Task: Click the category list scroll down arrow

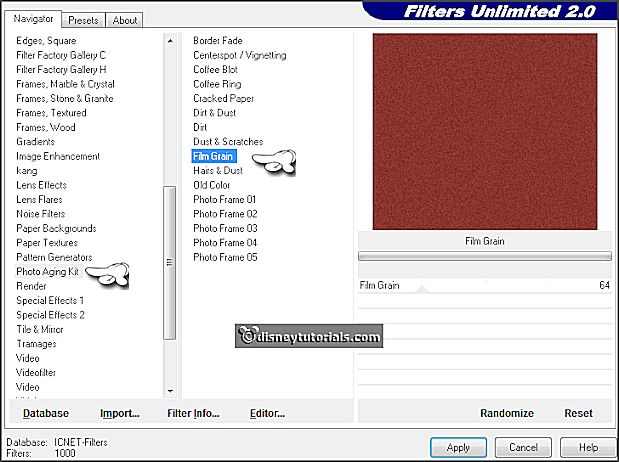Action: (x=170, y=391)
